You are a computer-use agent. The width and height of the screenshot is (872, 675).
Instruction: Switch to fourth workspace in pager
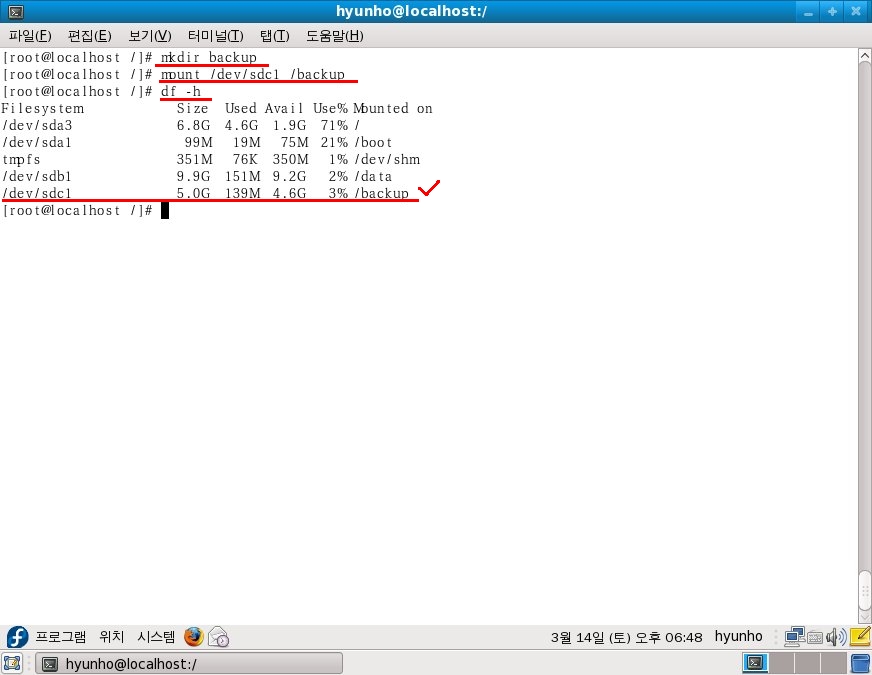833,663
